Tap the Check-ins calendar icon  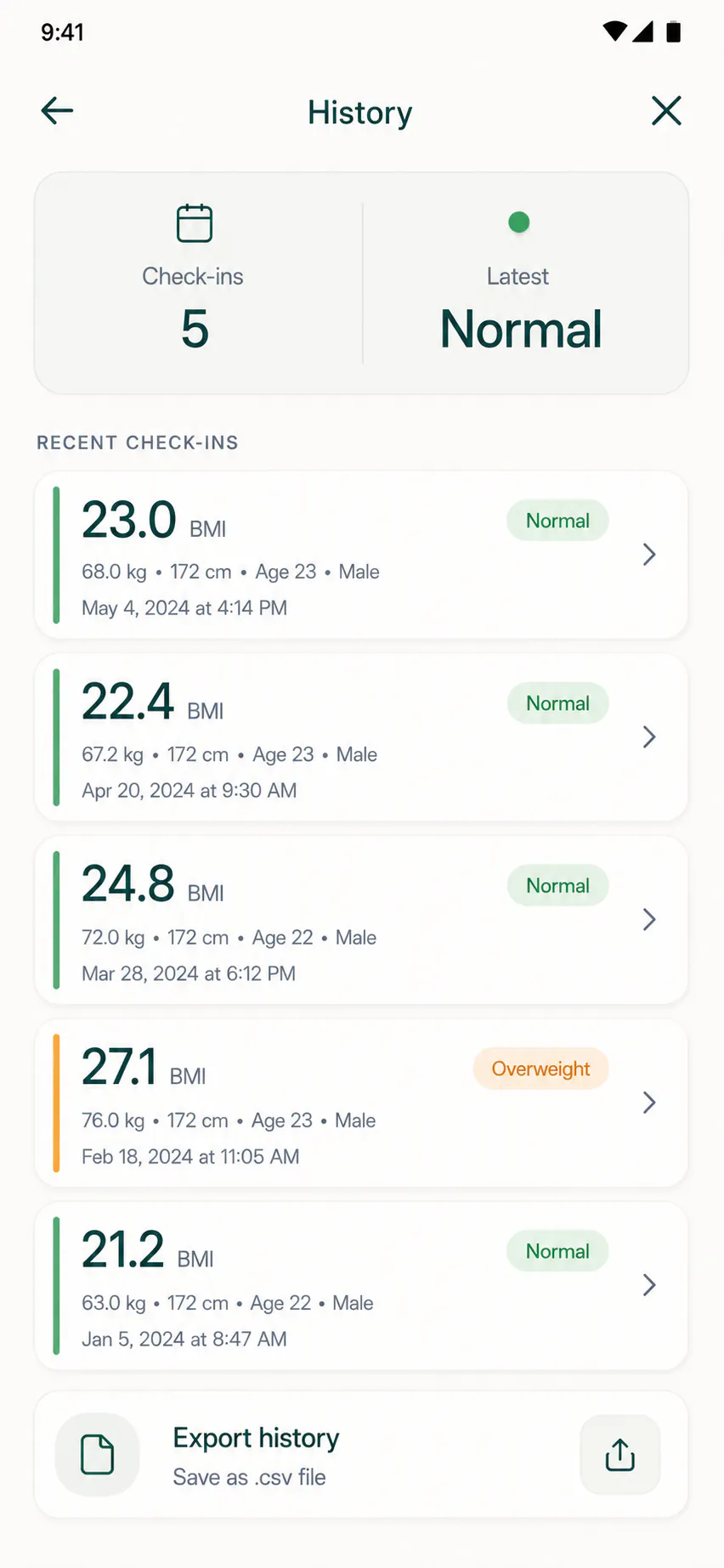click(x=194, y=223)
